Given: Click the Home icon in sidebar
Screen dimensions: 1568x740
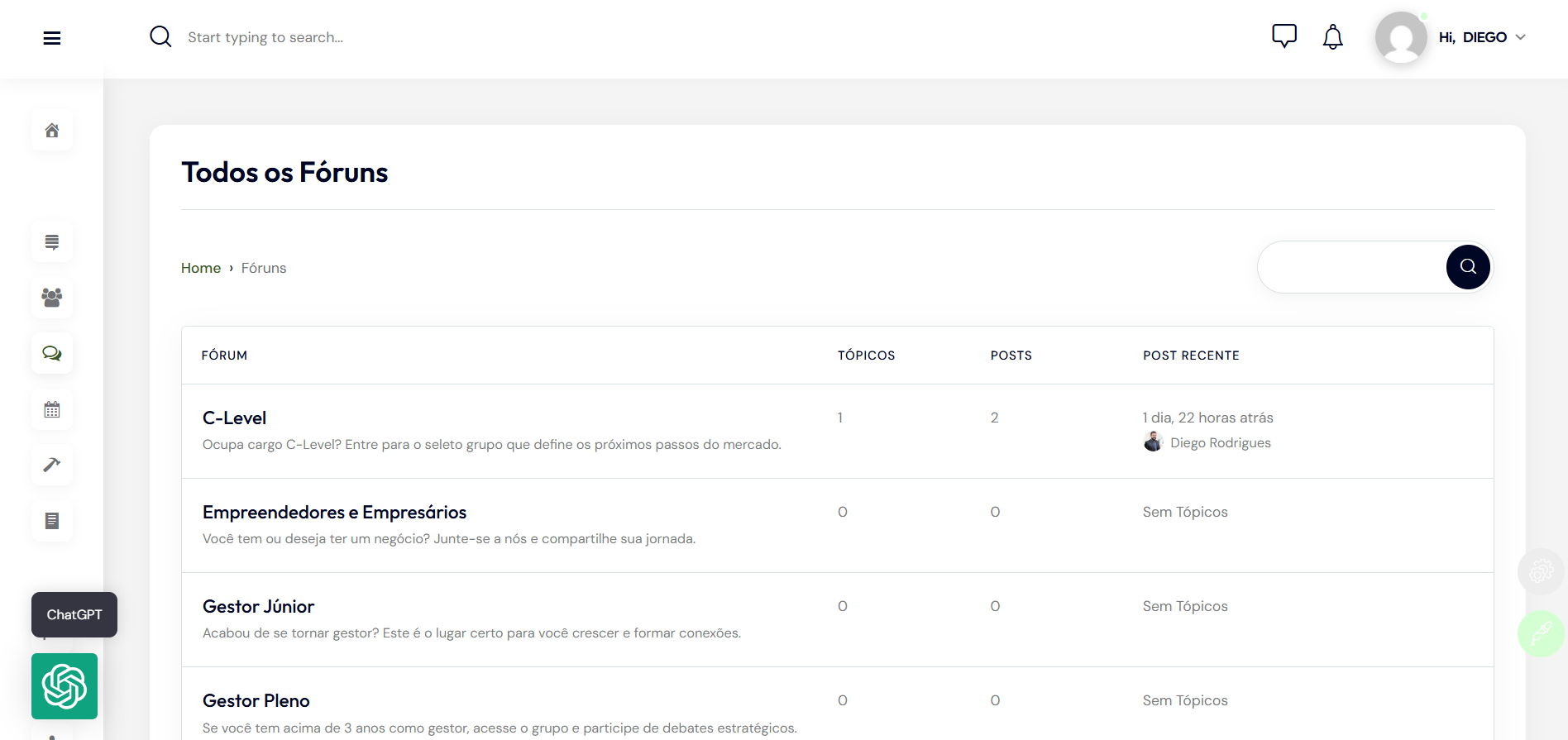Looking at the screenshot, I should (52, 131).
